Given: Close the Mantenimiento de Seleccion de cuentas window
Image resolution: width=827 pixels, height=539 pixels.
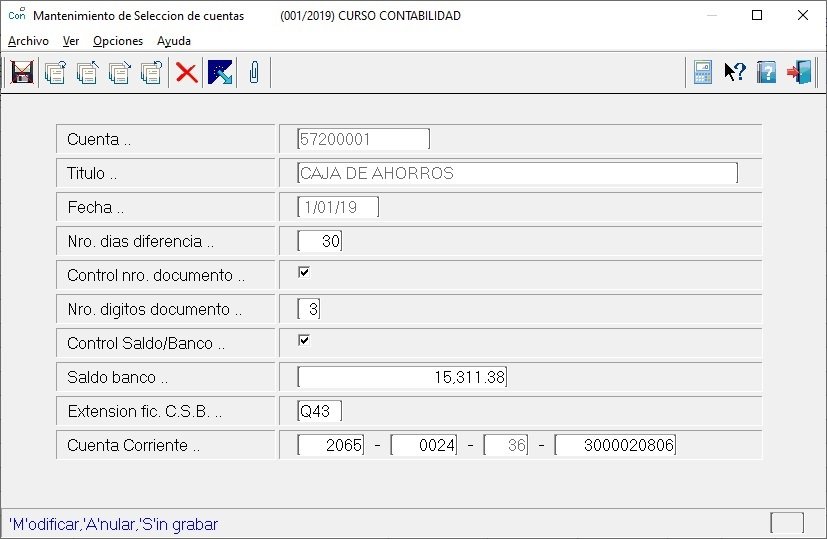Looking at the screenshot, I should (x=803, y=15).
